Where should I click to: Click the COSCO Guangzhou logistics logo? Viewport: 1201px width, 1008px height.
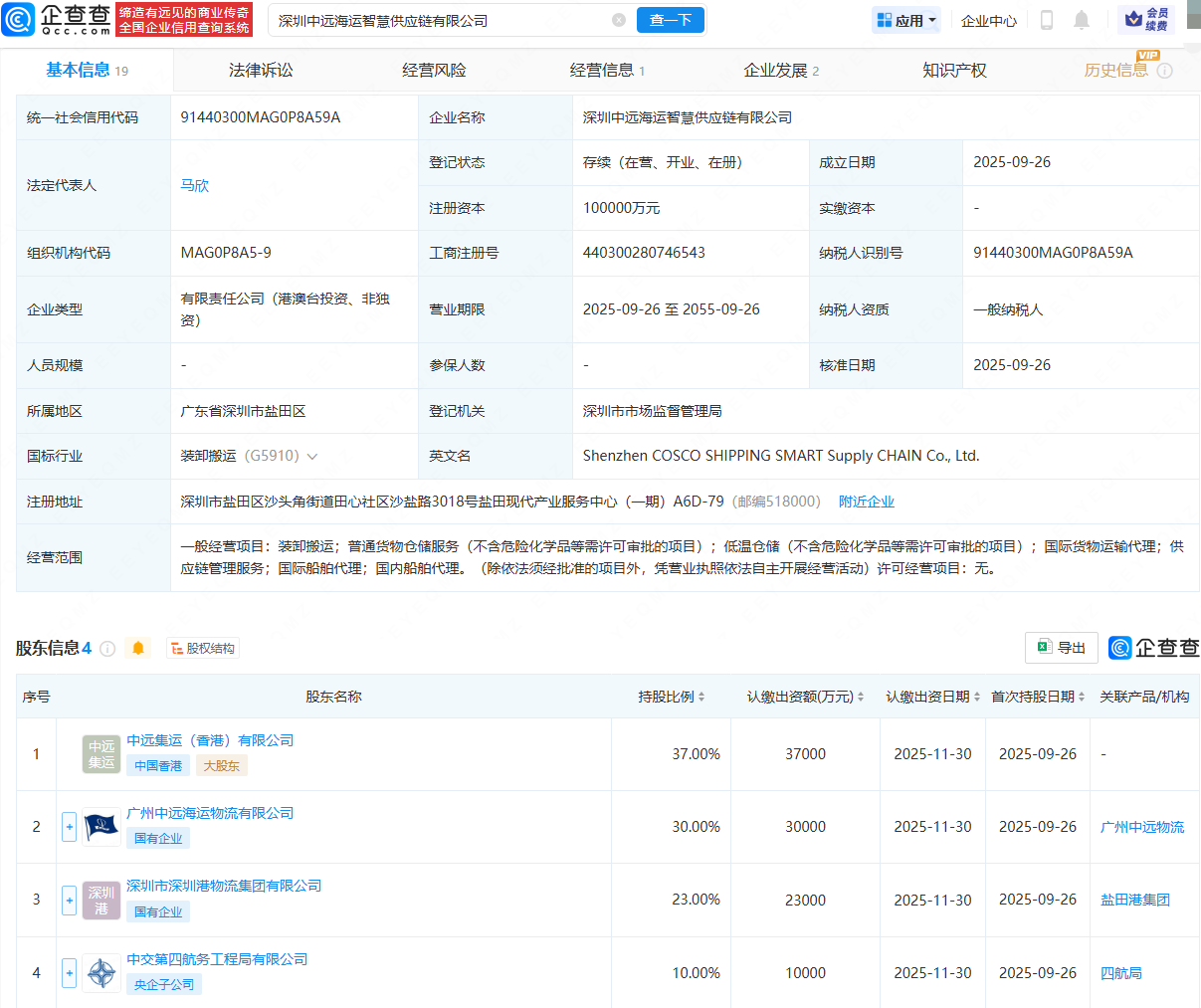101,827
